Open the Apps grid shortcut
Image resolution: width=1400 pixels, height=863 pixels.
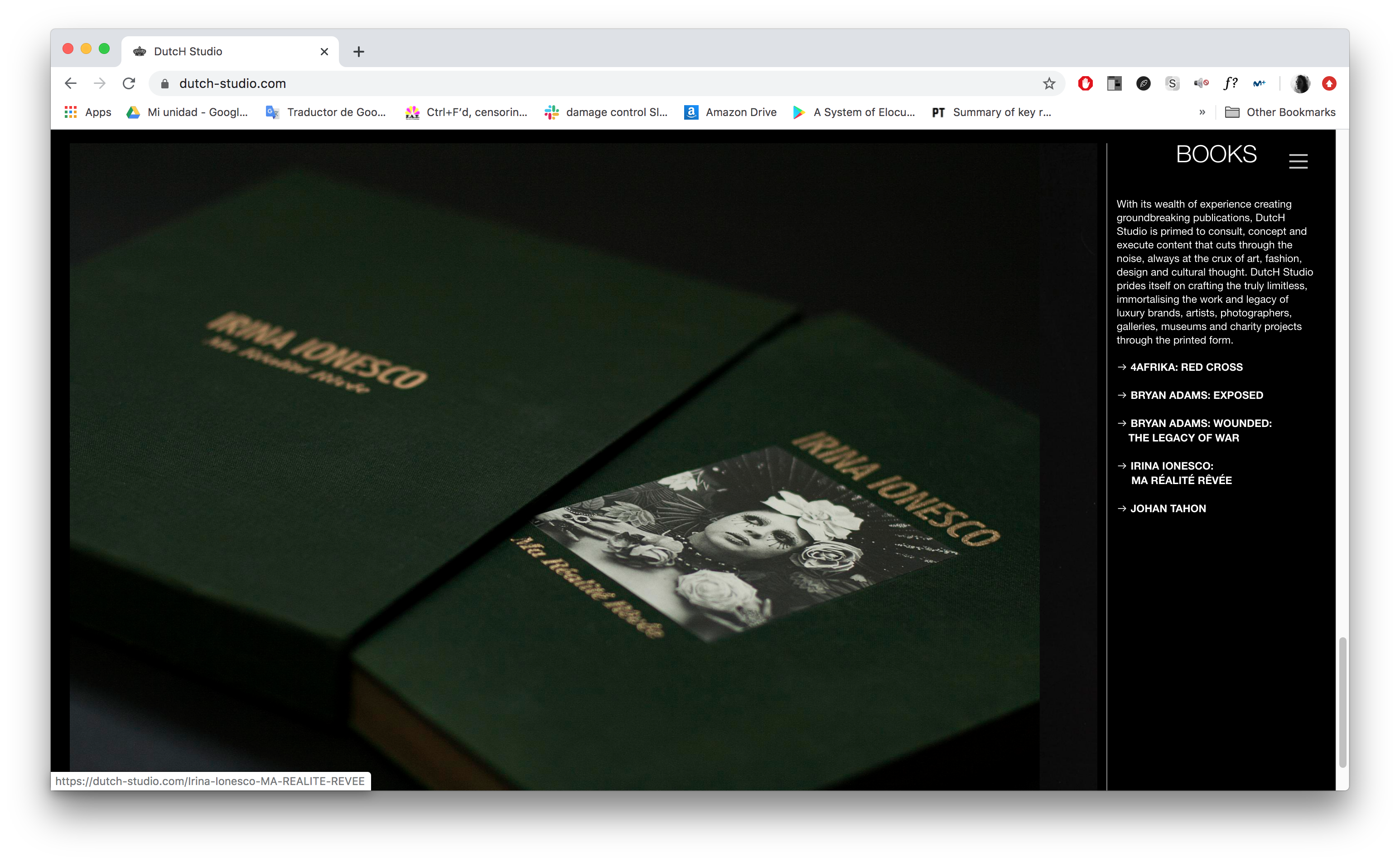click(88, 112)
